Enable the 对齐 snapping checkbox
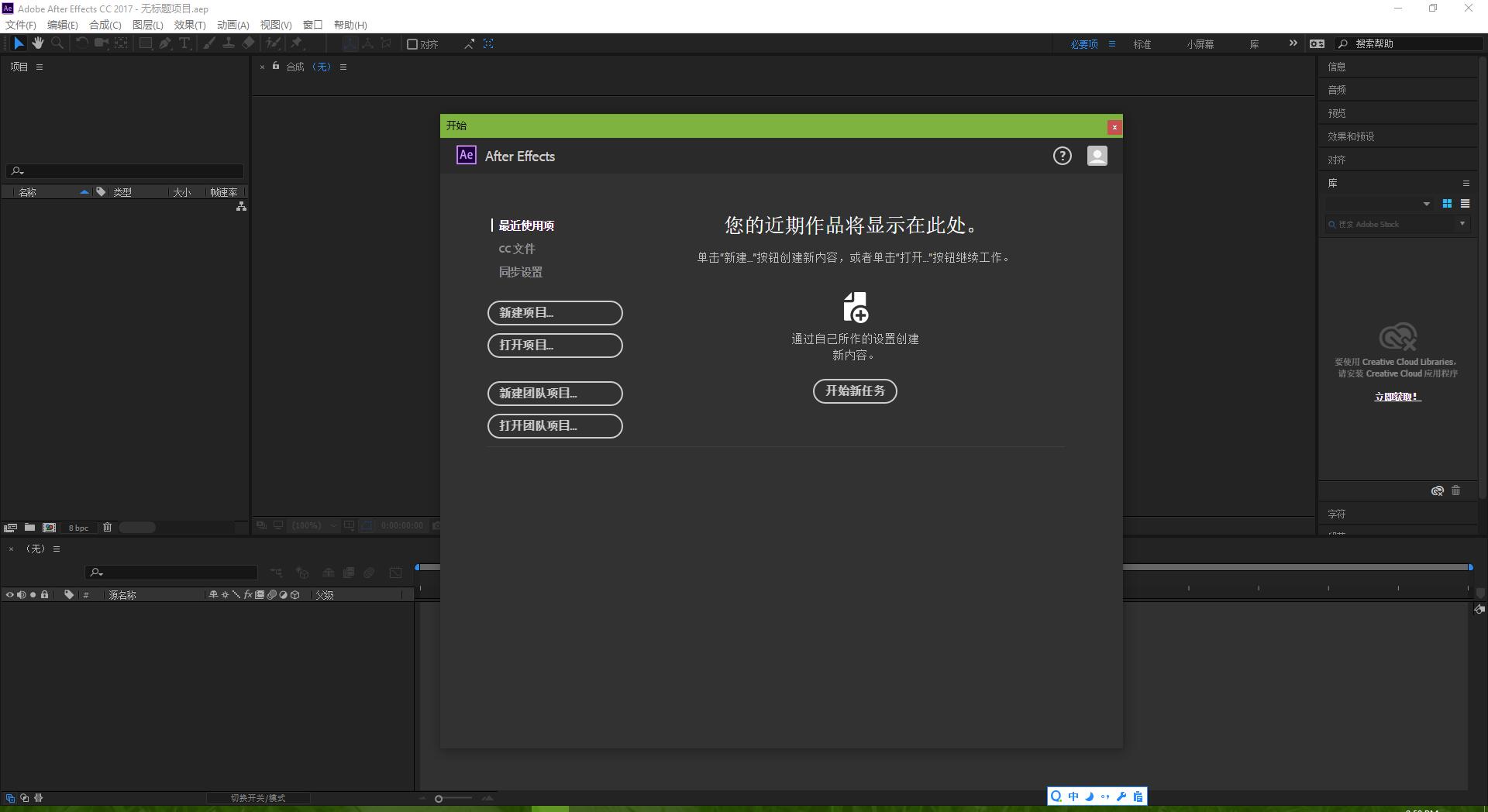Image resolution: width=1488 pixels, height=812 pixels. pos(412,44)
